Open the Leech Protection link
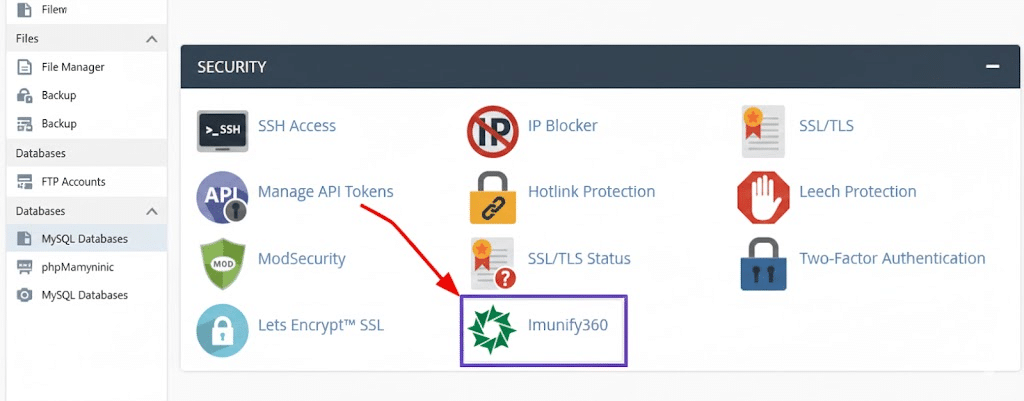The height and width of the screenshot is (401, 1024). coord(857,191)
